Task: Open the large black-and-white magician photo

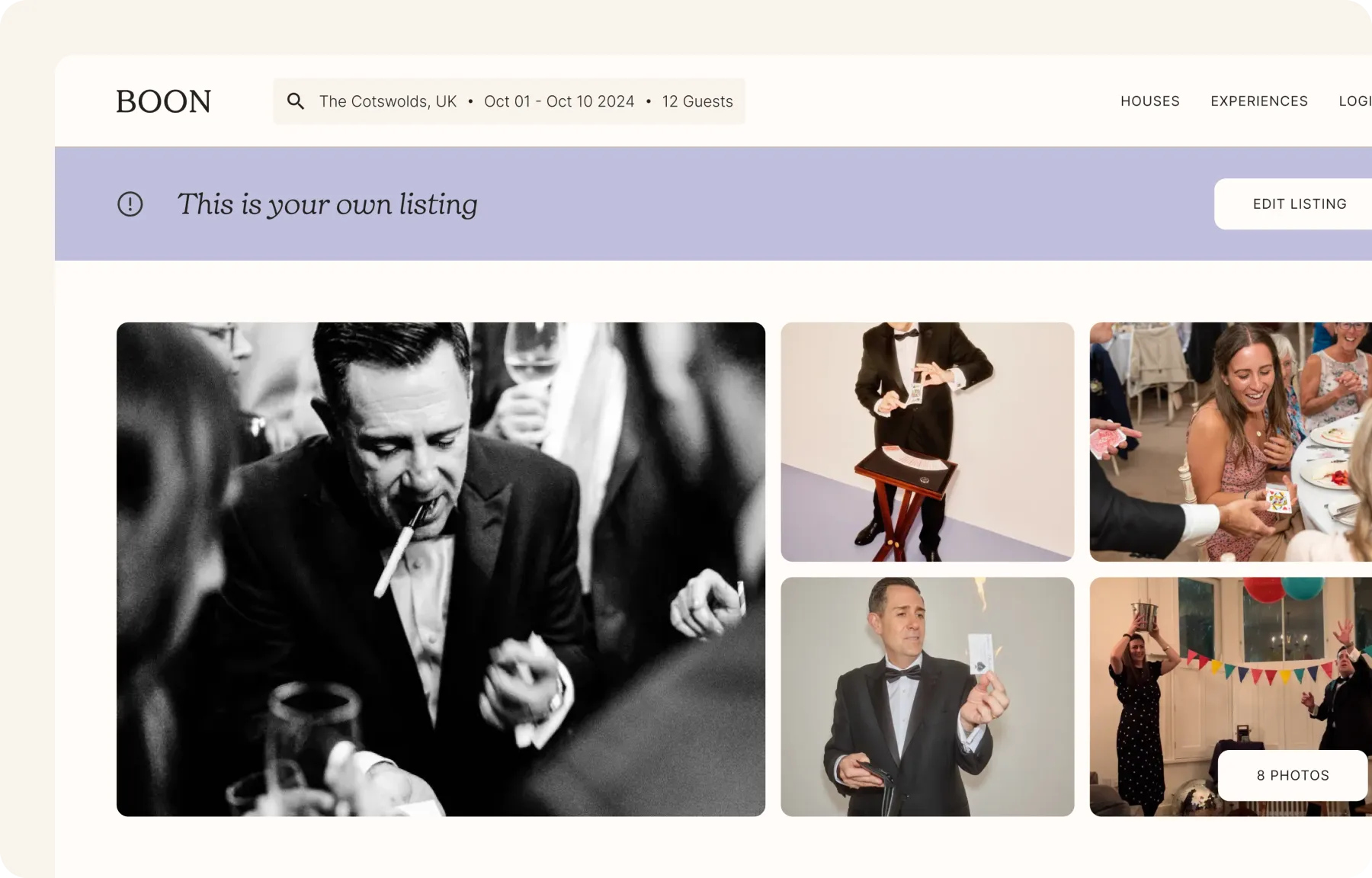Action: click(x=441, y=569)
